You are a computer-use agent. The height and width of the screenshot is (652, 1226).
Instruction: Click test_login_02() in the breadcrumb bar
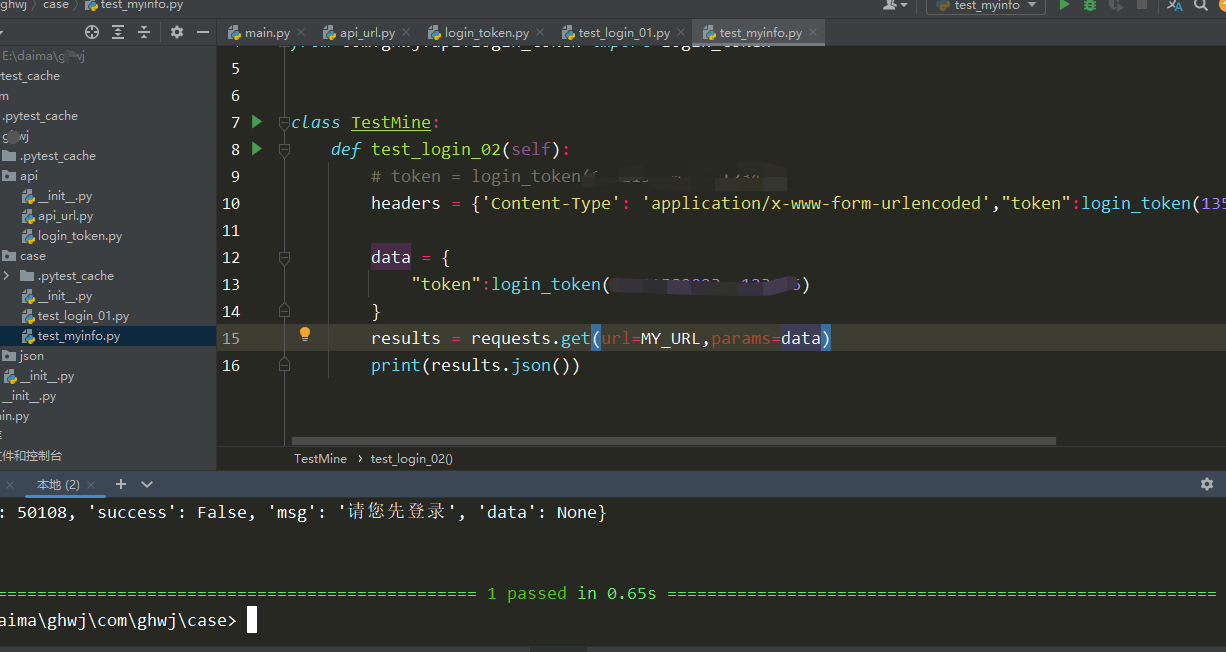pyautogui.click(x=411, y=458)
